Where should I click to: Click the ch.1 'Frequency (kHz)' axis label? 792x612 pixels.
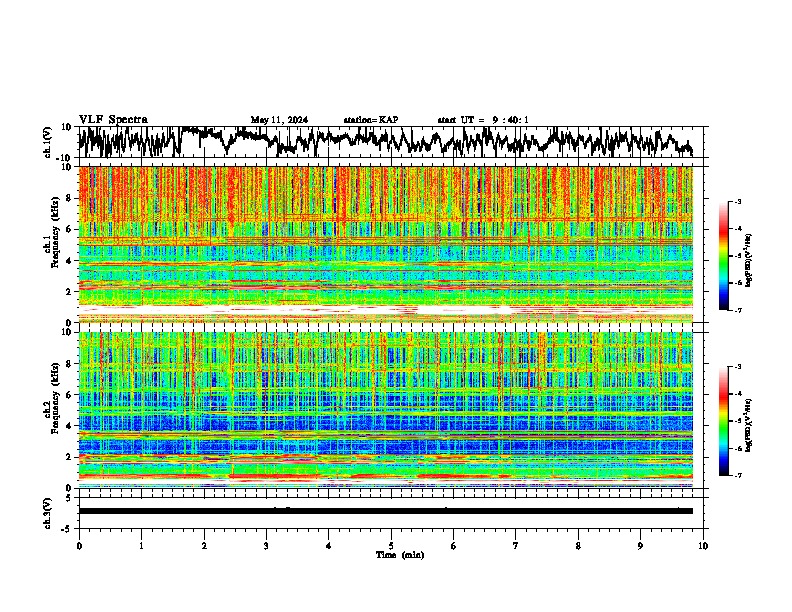coord(55,232)
